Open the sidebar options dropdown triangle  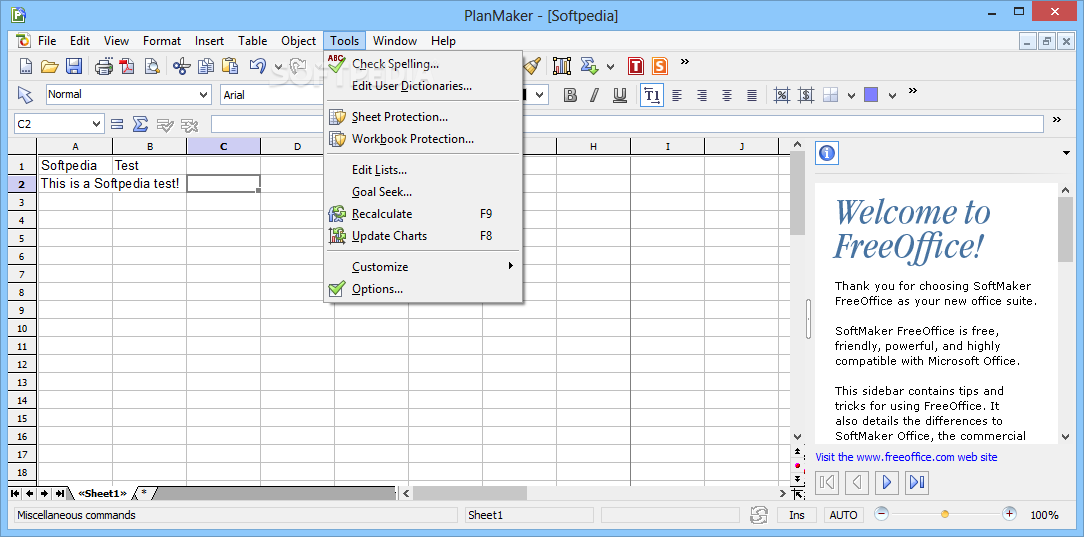click(1067, 153)
